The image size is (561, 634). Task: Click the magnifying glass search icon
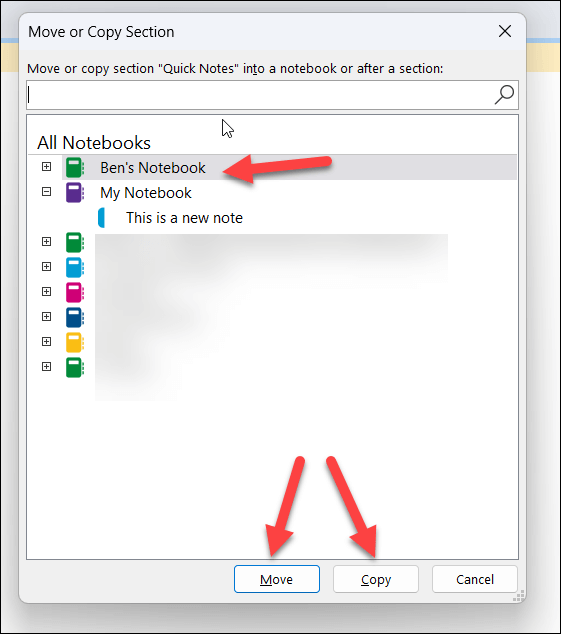(504, 95)
